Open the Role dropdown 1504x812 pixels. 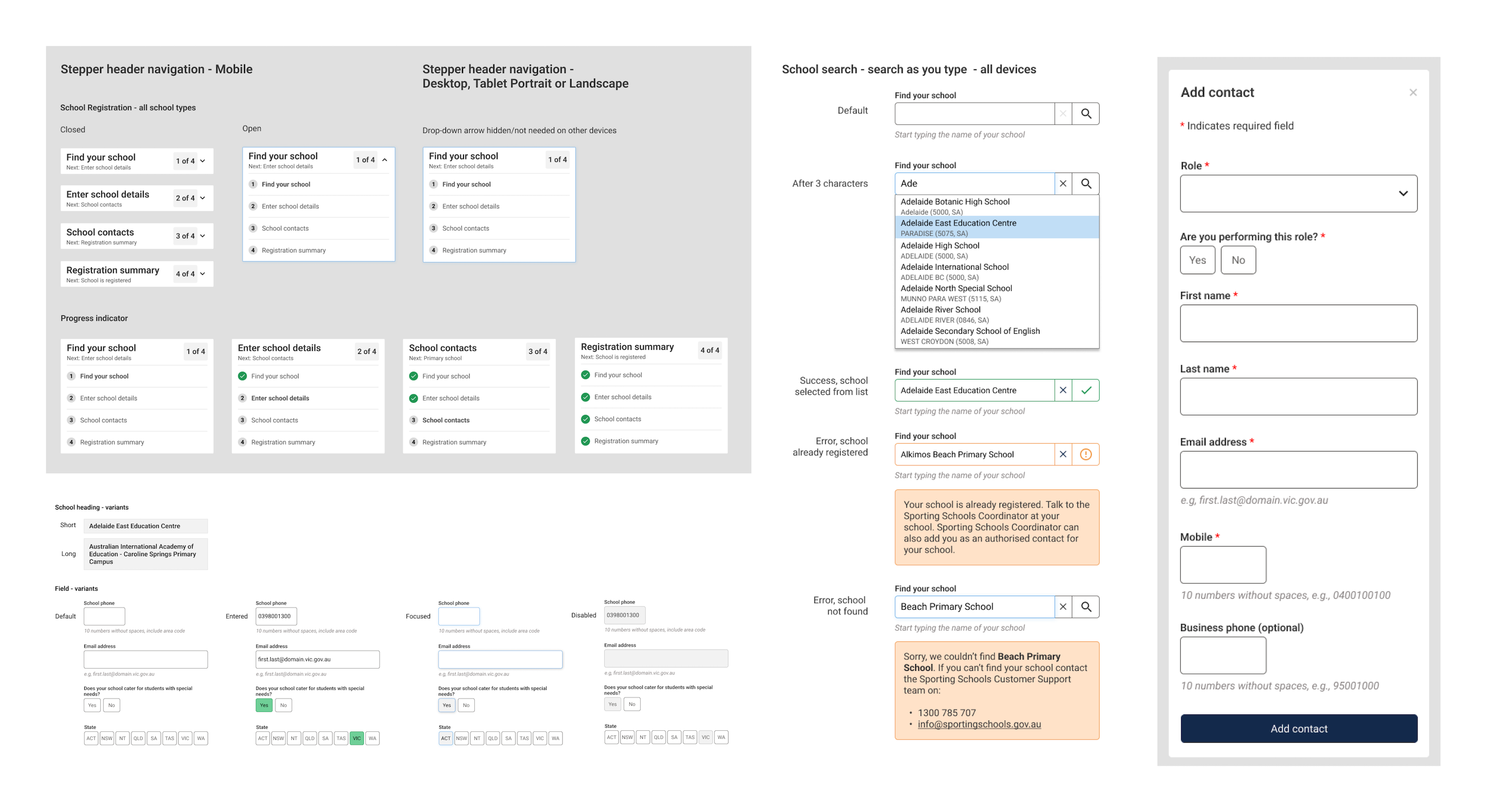tap(1298, 193)
